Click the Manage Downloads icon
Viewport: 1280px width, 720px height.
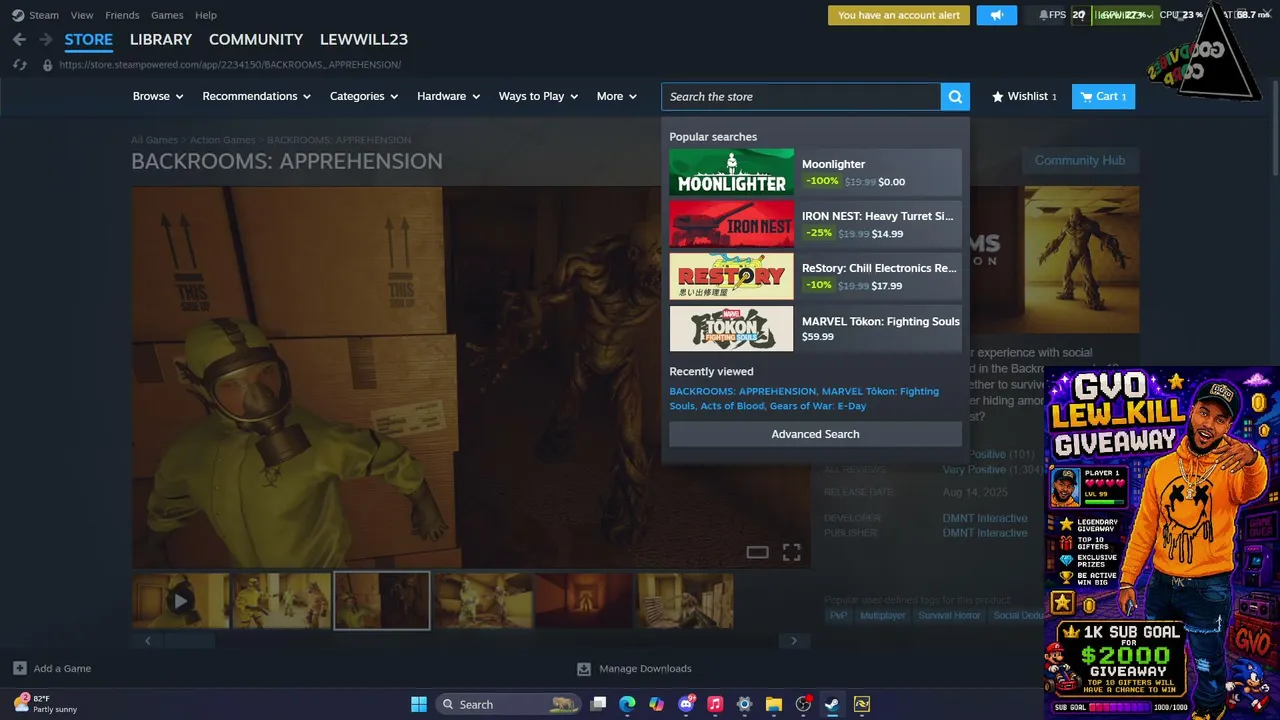tap(584, 668)
